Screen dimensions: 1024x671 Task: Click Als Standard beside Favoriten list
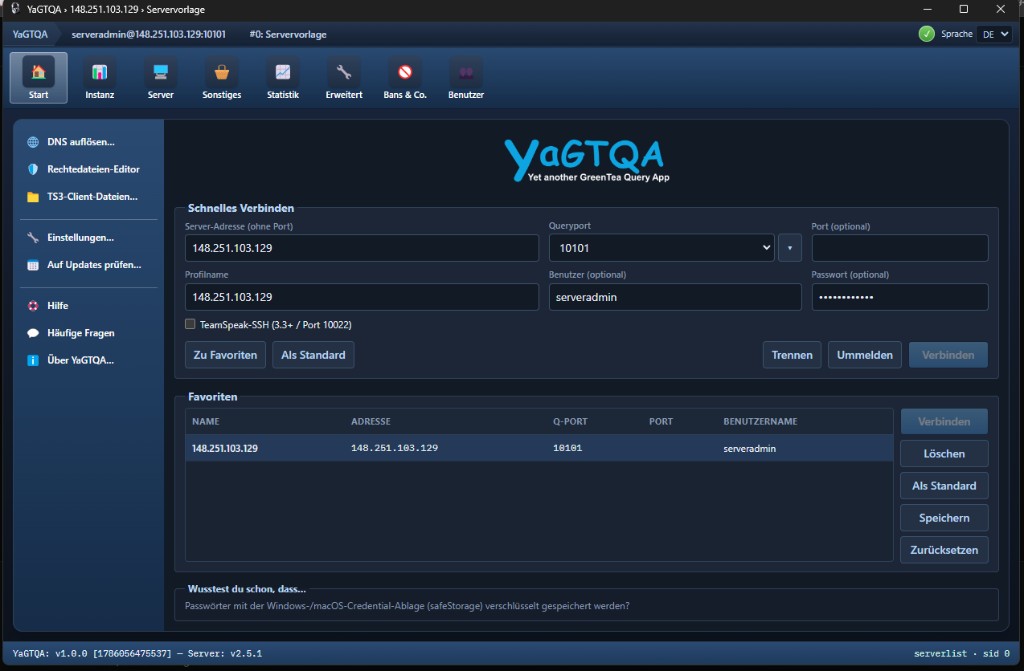point(944,485)
